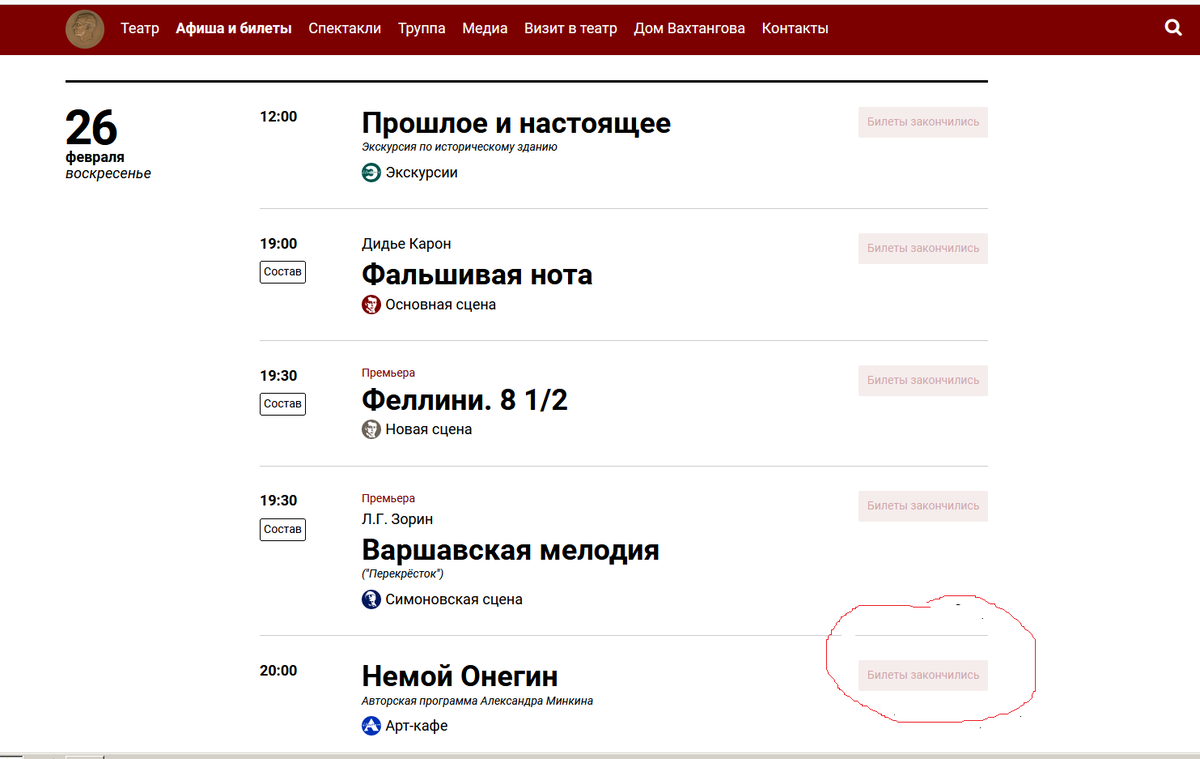
Task: Show Состав for Варшавская мелодия
Action: pos(283,529)
